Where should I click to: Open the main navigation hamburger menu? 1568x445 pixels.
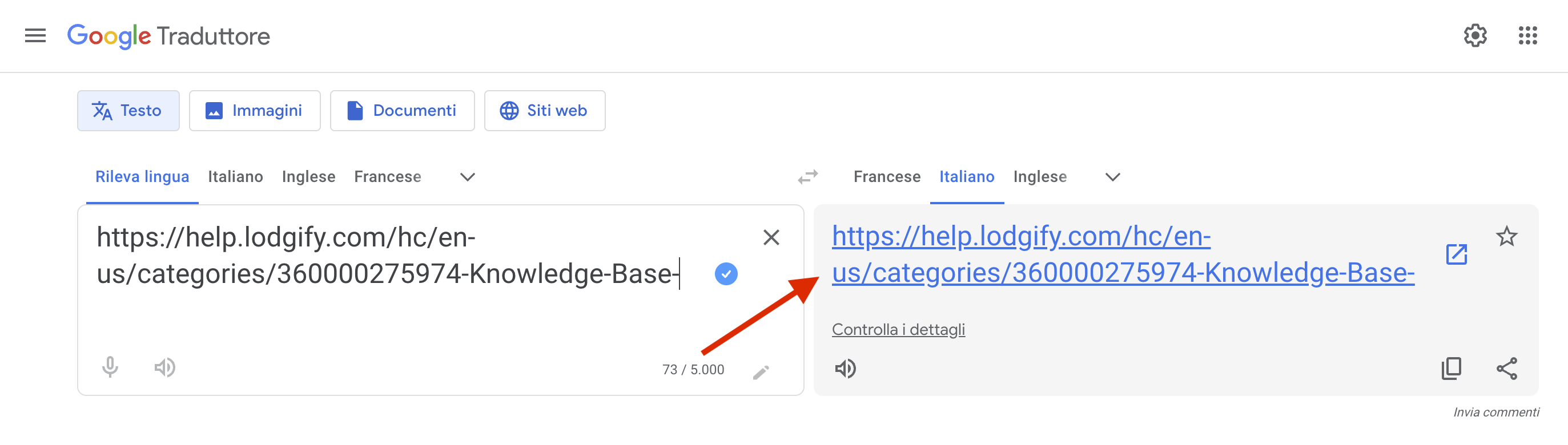[34, 35]
